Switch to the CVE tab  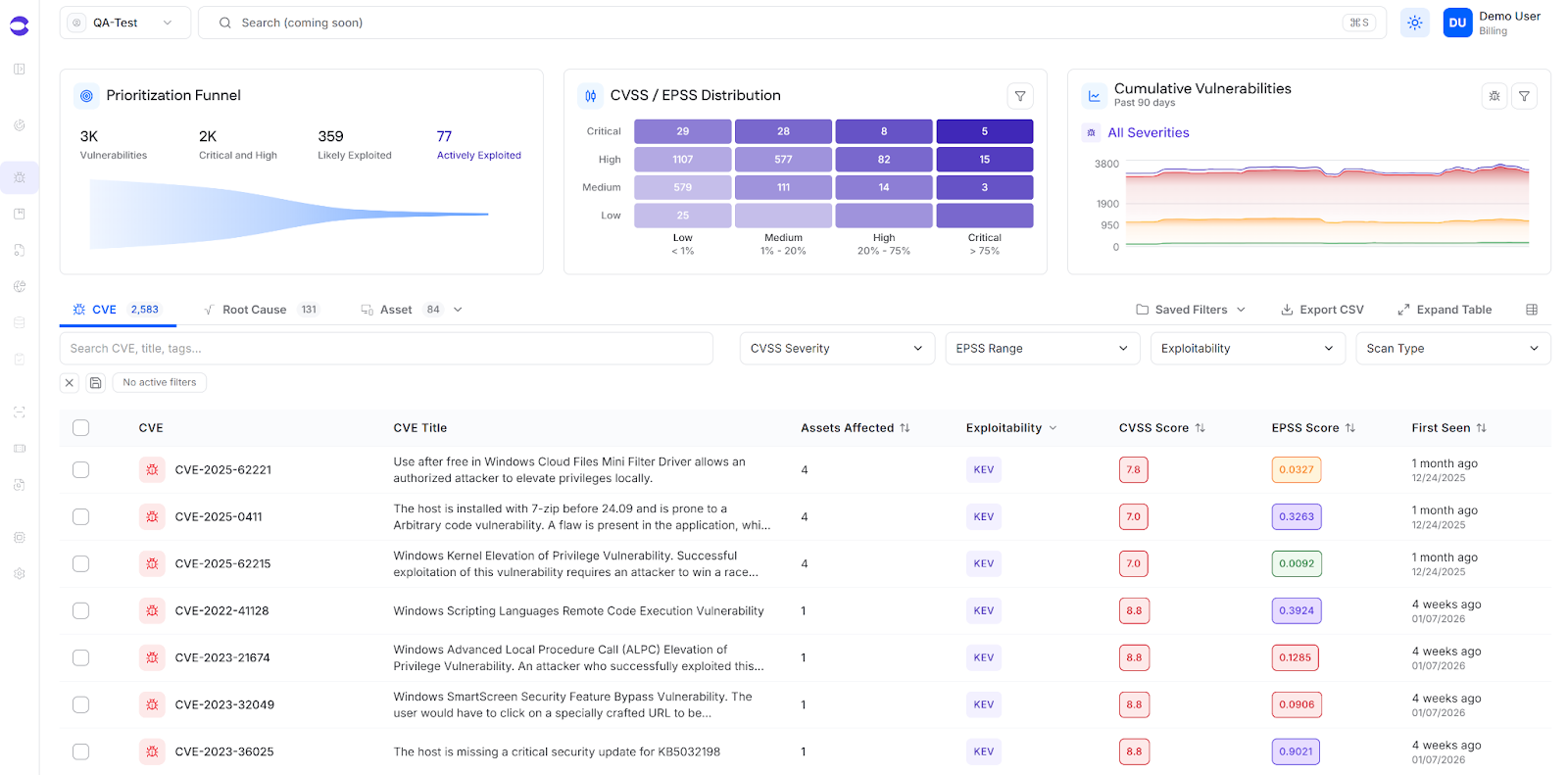pos(116,310)
